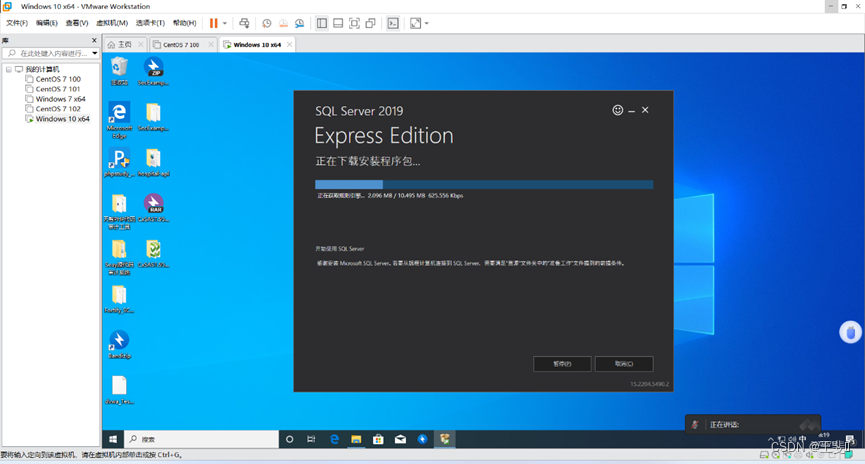This screenshot has height=464, width=865.
Task: Open the library search dropdown arrow
Action: (95, 54)
